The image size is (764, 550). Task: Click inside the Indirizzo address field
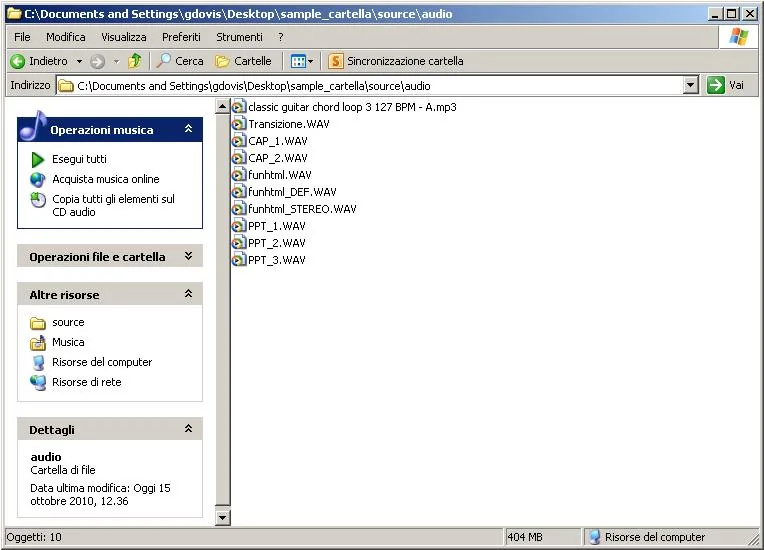pyautogui.click(x=370, y=86)
